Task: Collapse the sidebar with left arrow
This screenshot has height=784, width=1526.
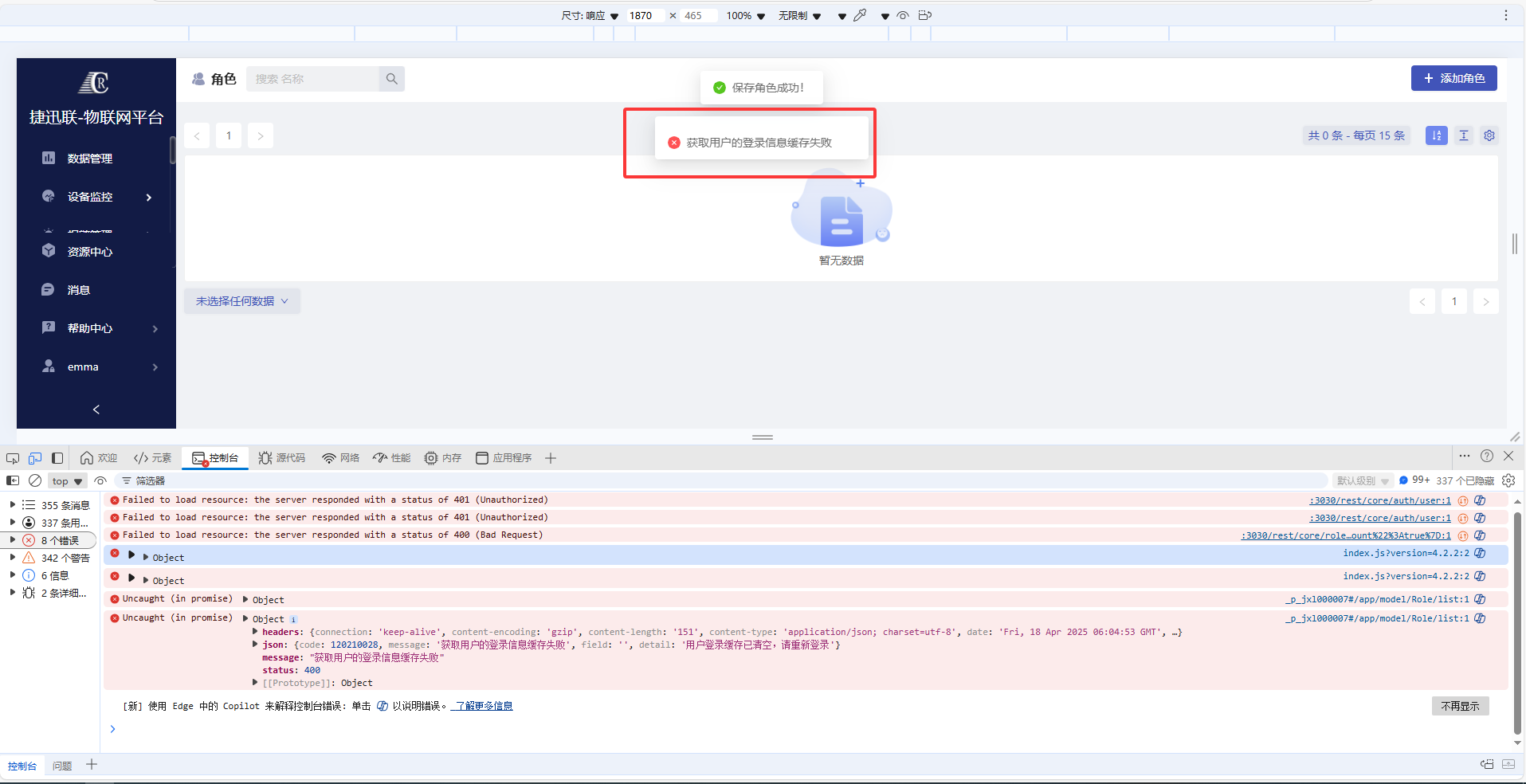Action: coord(96,410)
